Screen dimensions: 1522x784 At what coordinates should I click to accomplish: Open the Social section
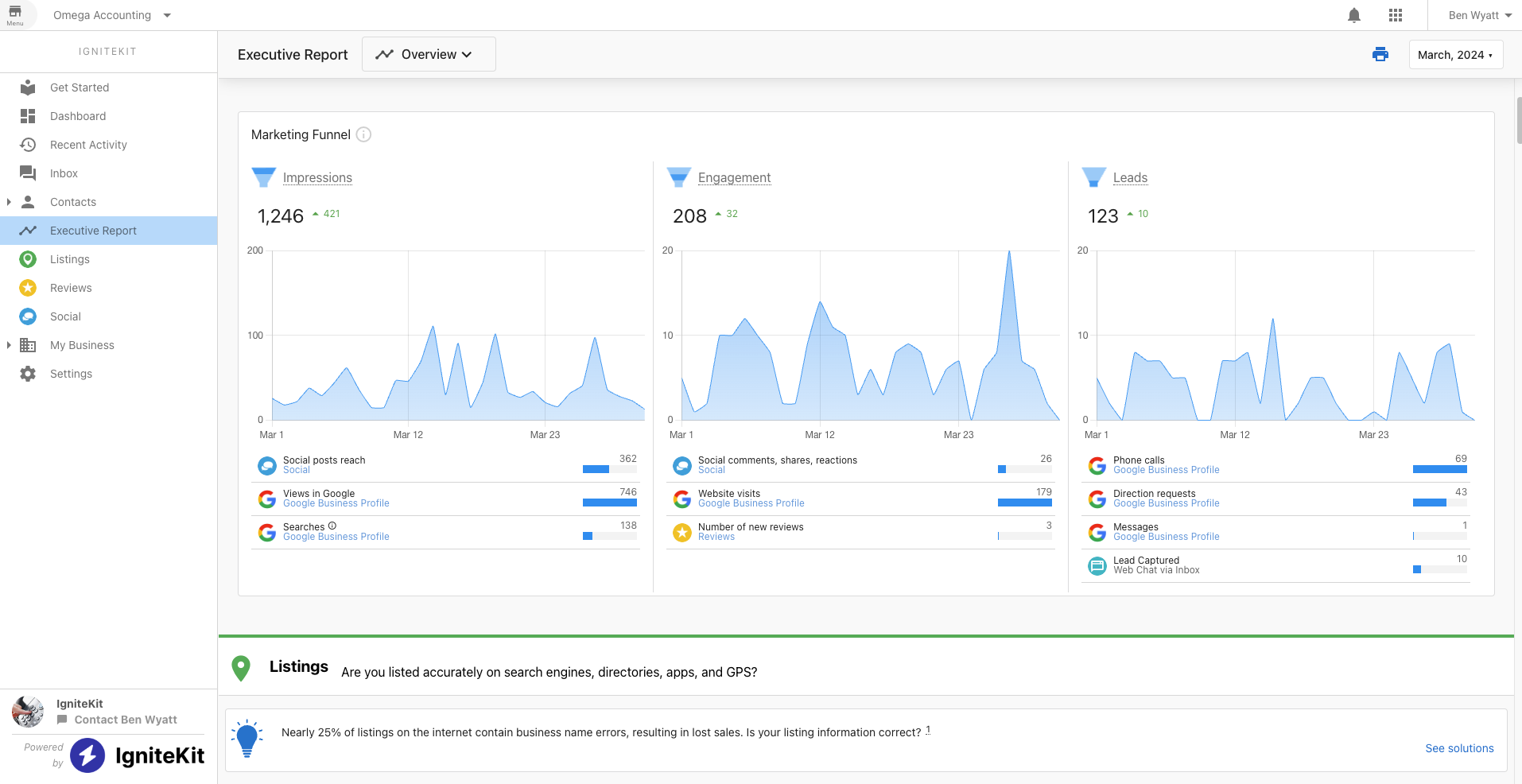[65, 316]
